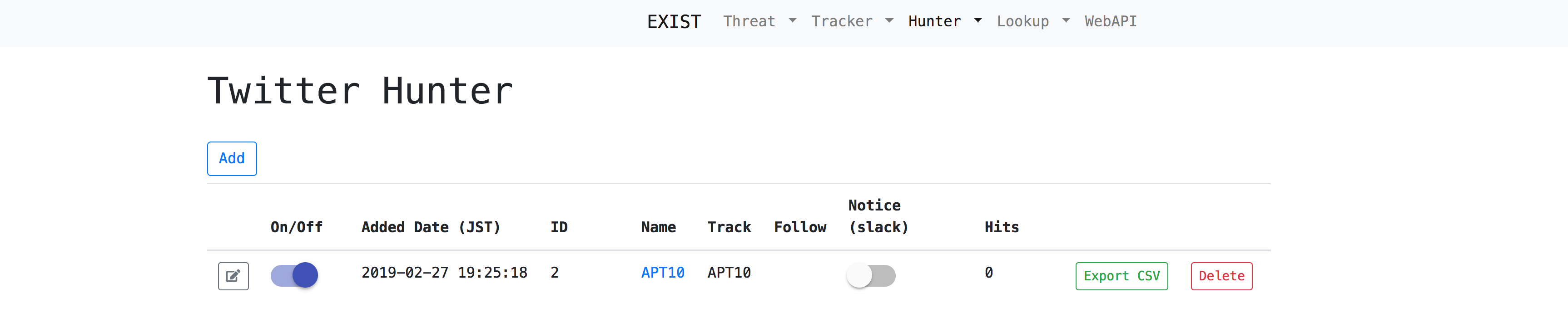This screenshot has height=313, width=1568.
Task: Select WebAPI in the navigation bar
Action: pyautogui.click(x=1110, y=21)
